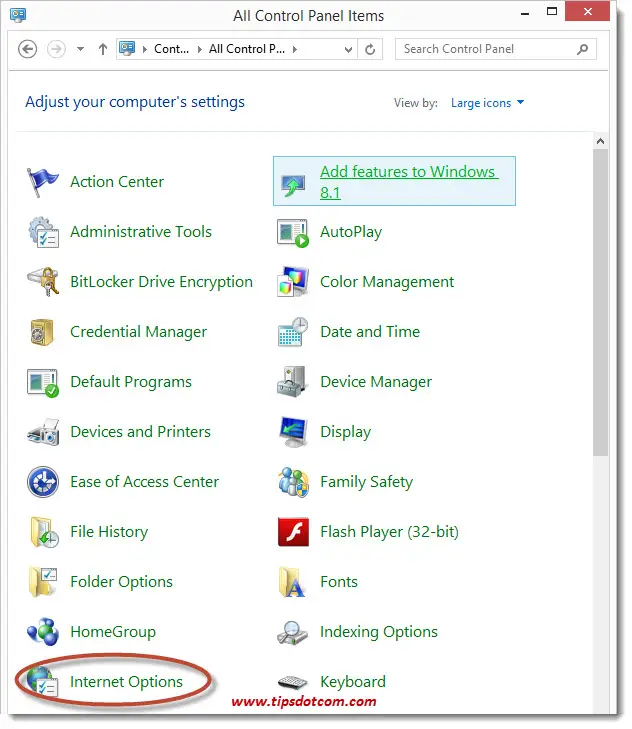Open the Ease of Access Center link
The image size is (632, 729).
point(145,482)
